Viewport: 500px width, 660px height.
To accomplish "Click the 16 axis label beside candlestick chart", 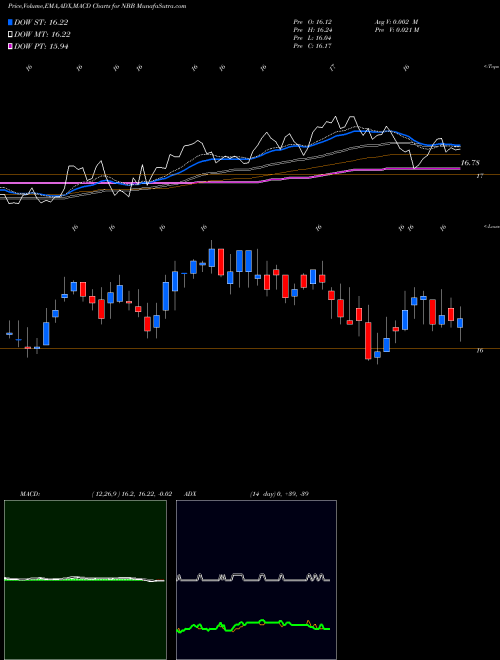I will click(x=479, y=350).
